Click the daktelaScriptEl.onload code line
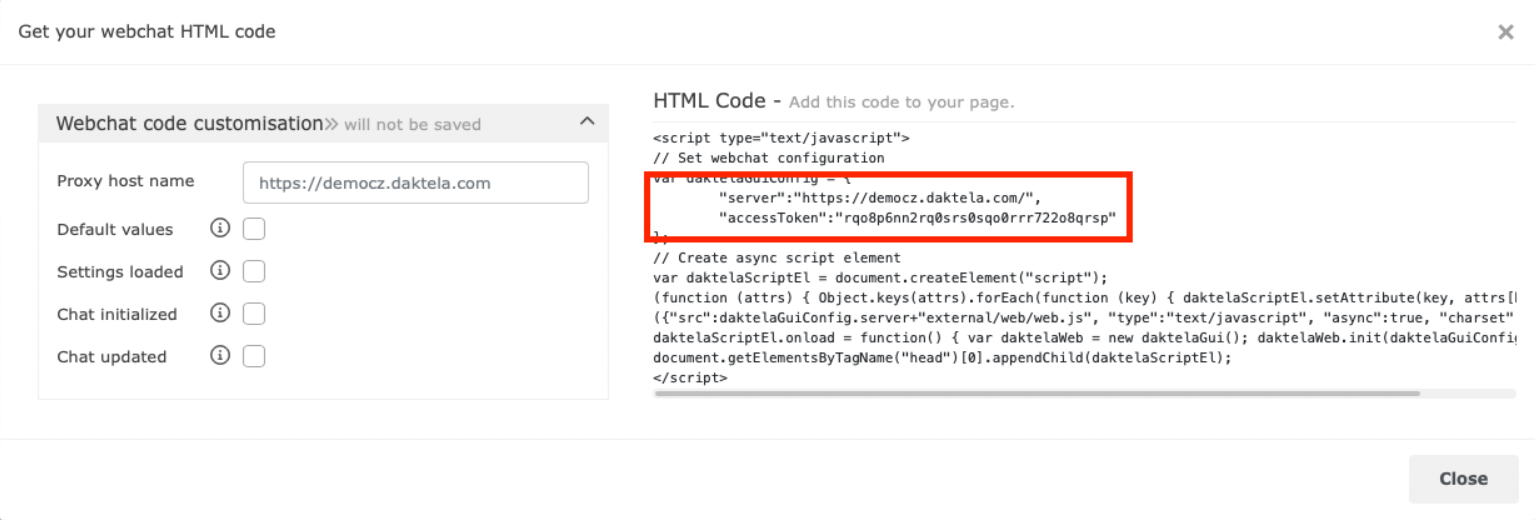Screen dimensions: 1535x520 click(x=1085, y=338)
